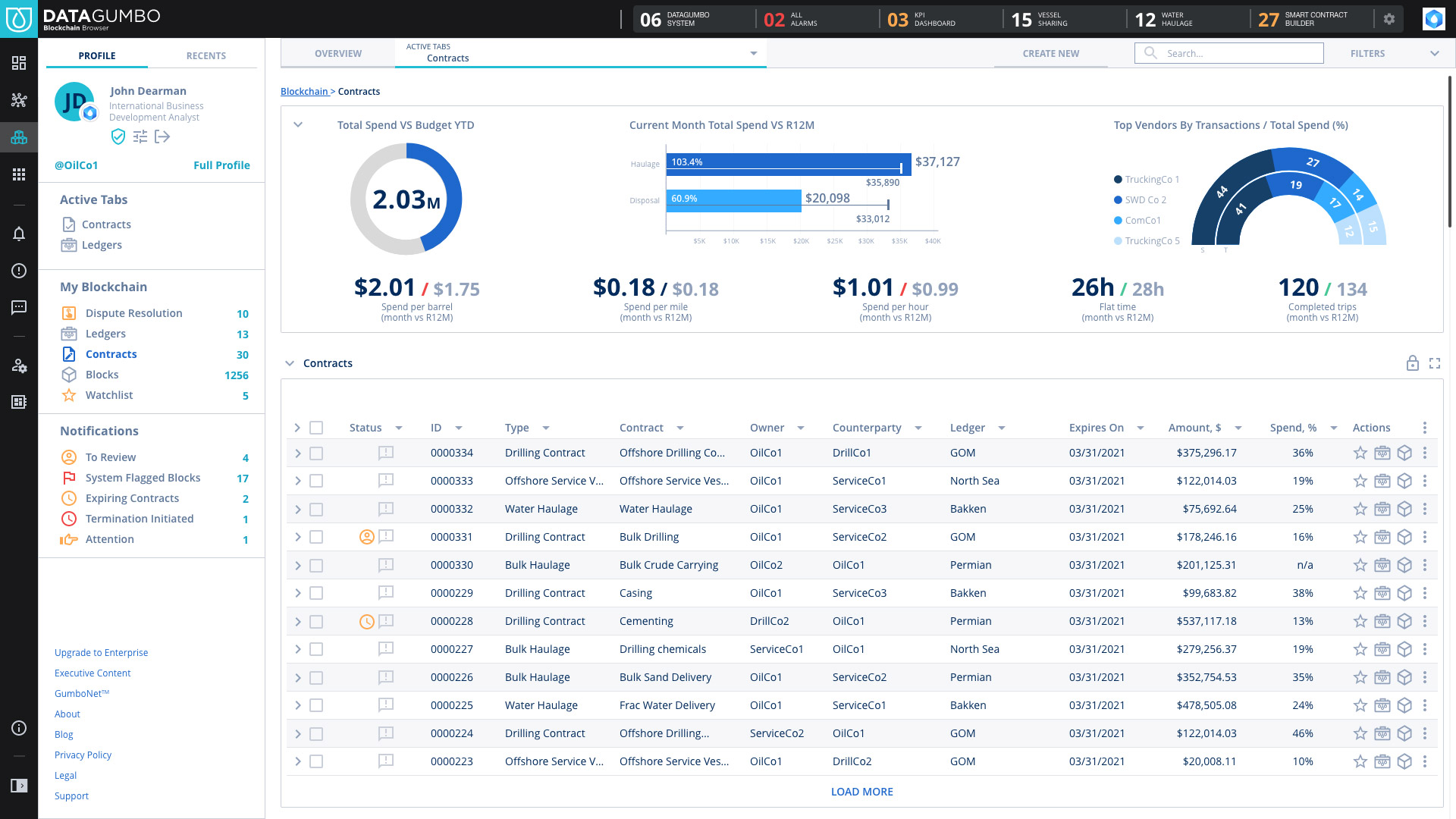Collapse the Contracts section chevron

point(289,363)
